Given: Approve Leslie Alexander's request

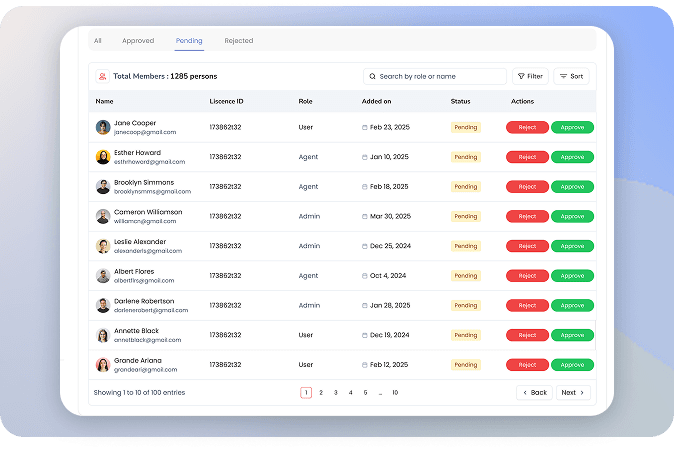Looking at the screenshot, I should tap(572, 246).
